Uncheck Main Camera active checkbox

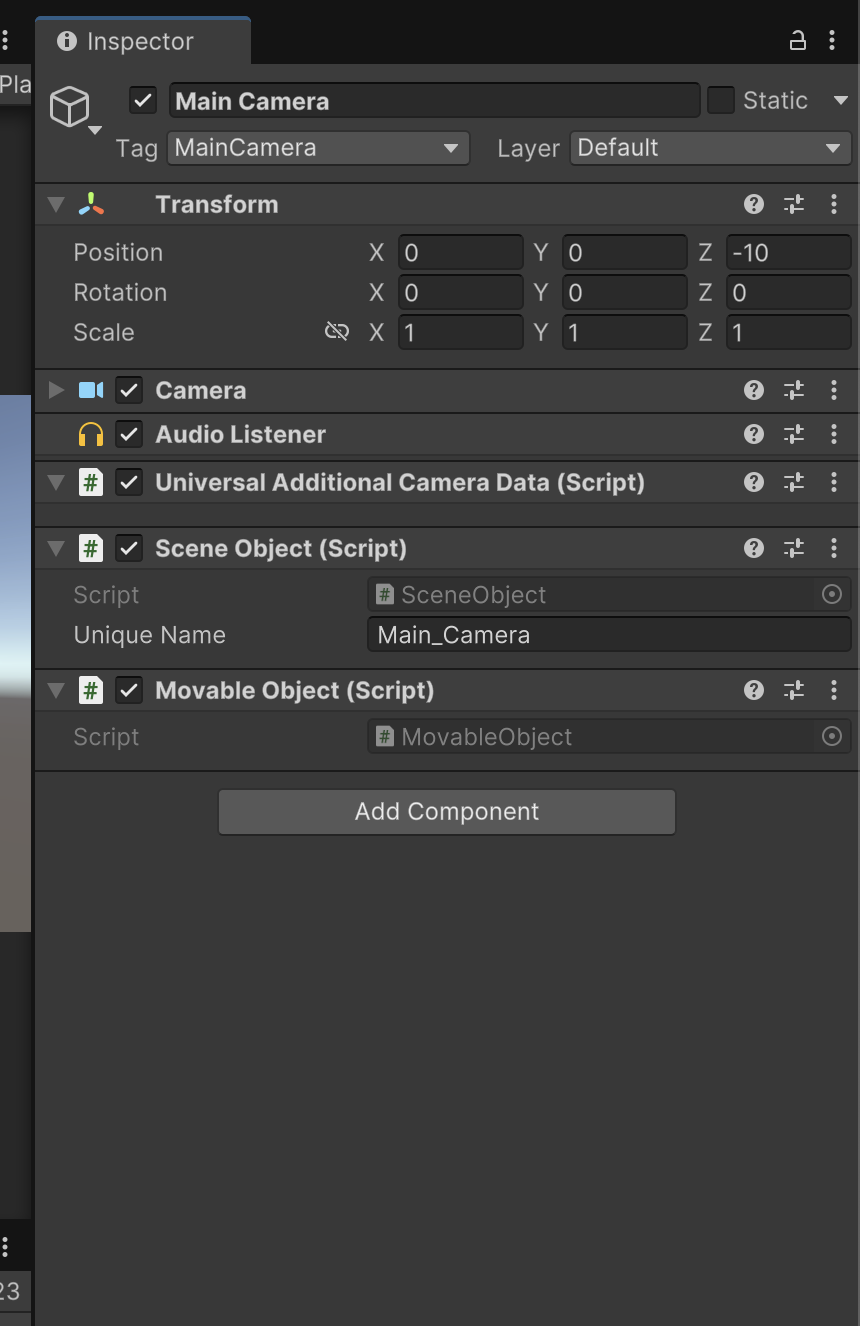[x=143, y=100]
